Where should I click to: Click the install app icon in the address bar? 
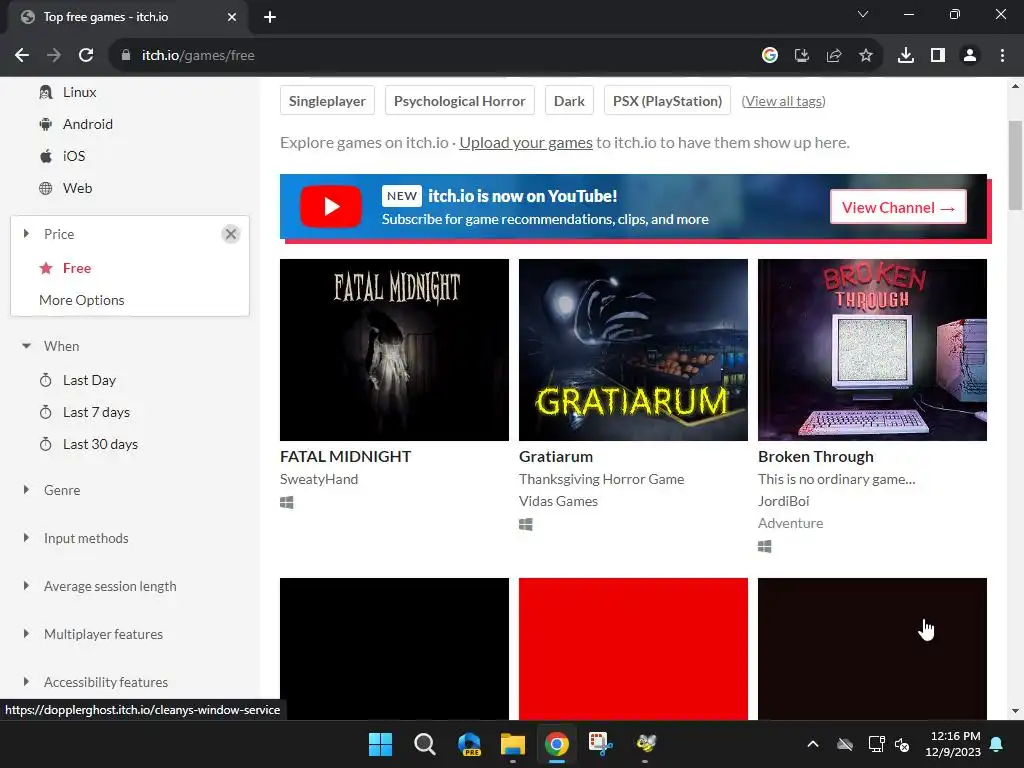[801, 56]
